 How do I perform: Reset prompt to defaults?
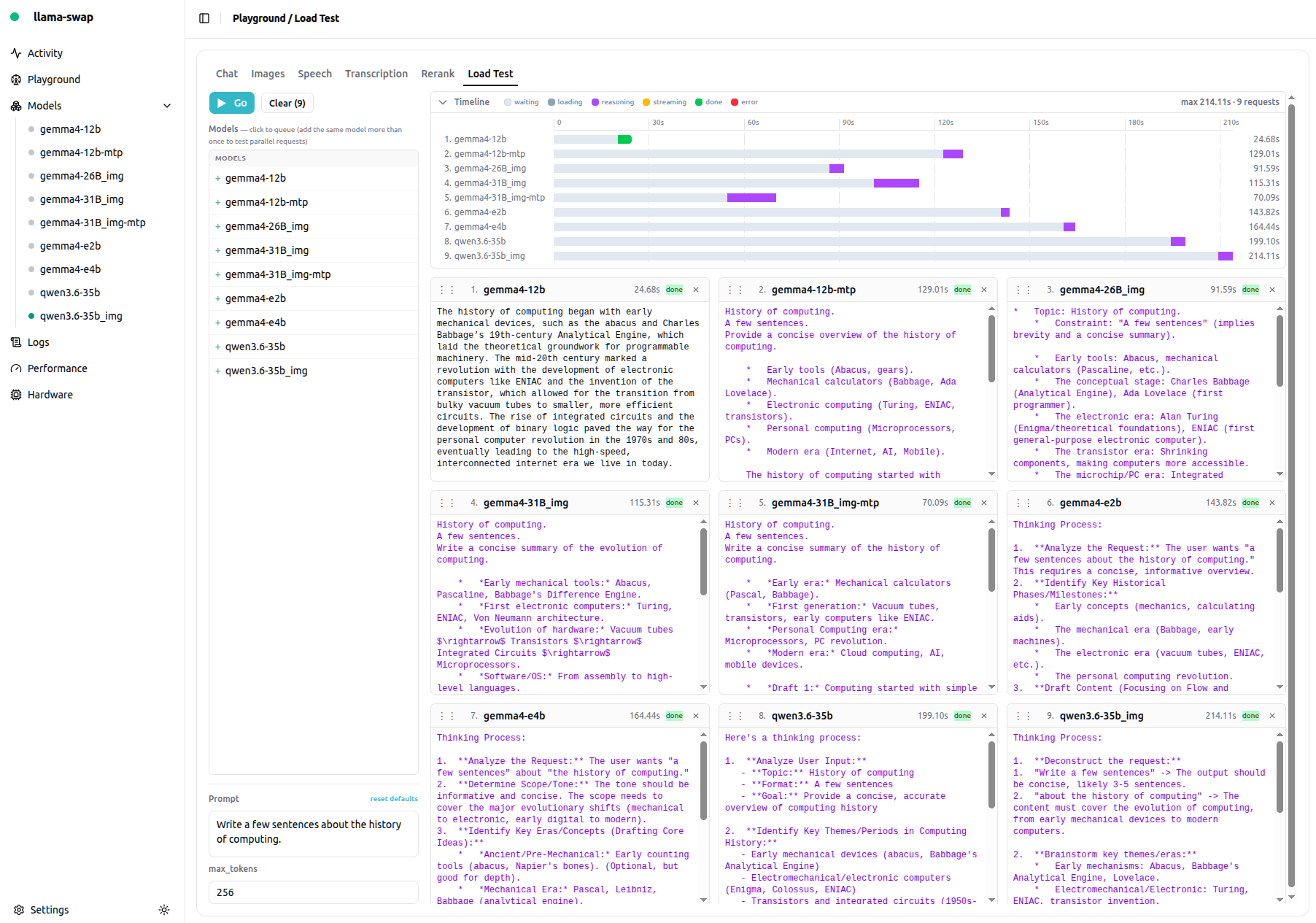click(x=394, y=799)
